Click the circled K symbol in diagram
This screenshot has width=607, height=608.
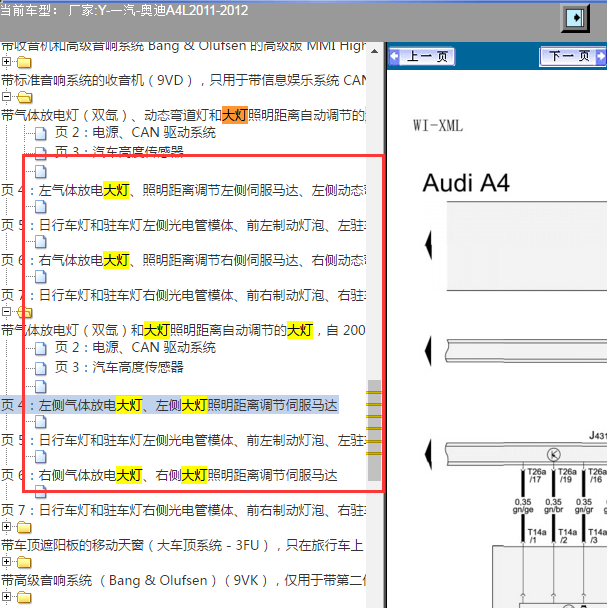click(553, 454)
